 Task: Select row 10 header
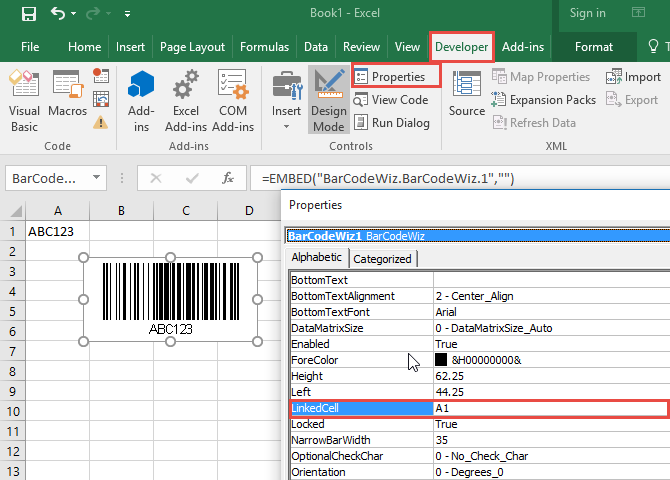coord(13,411)
